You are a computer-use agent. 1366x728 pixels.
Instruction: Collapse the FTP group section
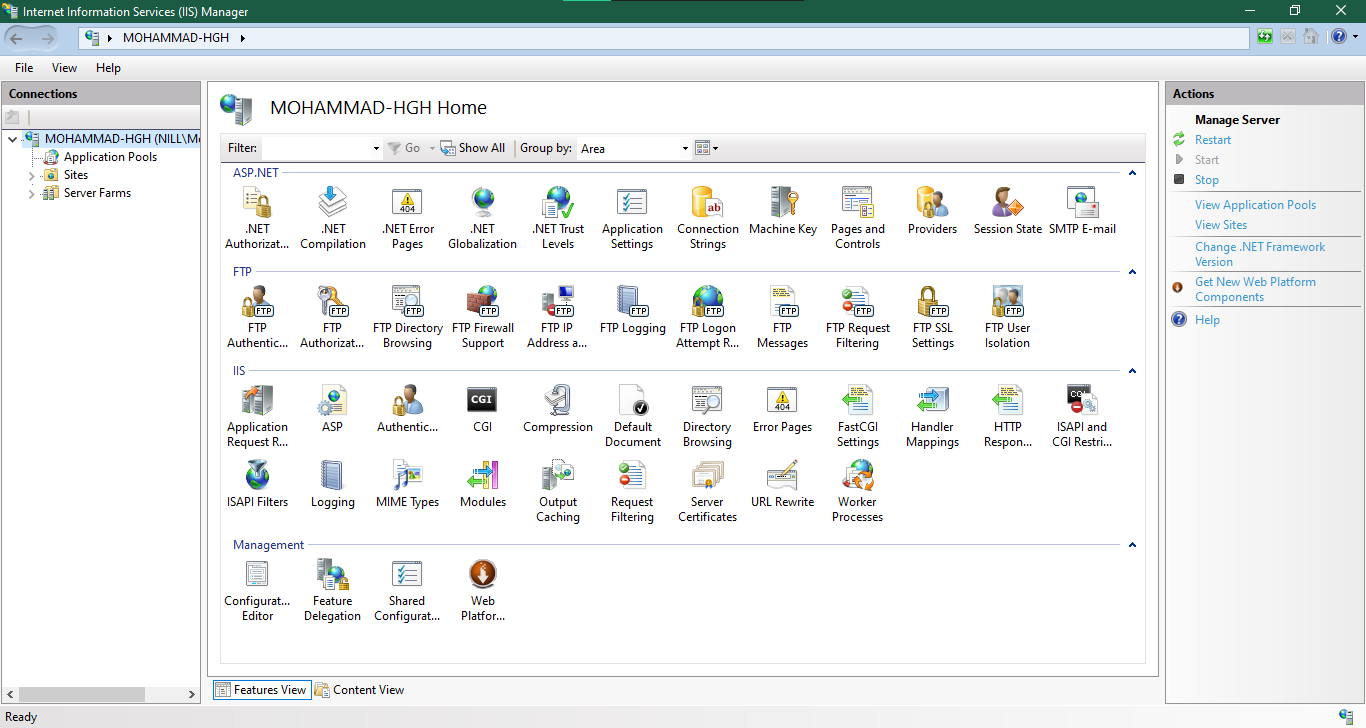[x=1132, y=272]
